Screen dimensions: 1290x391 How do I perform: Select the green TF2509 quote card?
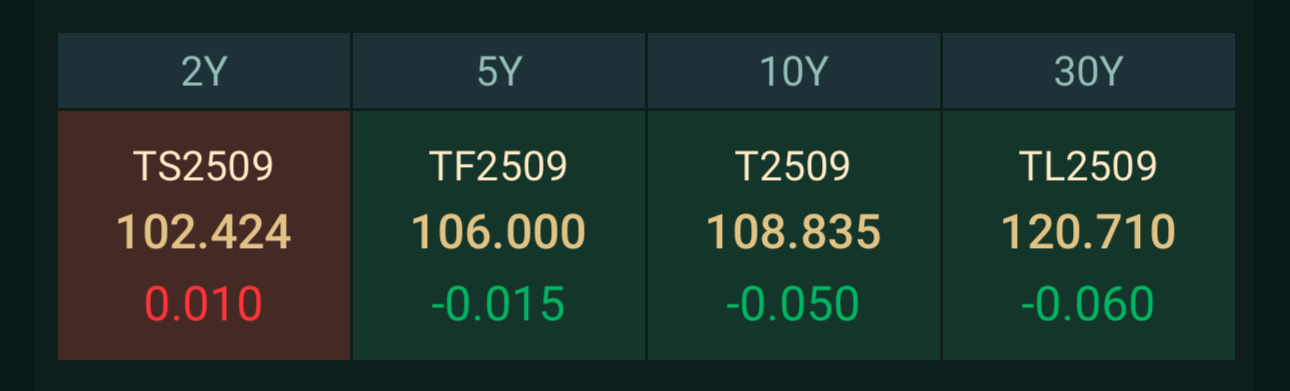tap(499, 235)
